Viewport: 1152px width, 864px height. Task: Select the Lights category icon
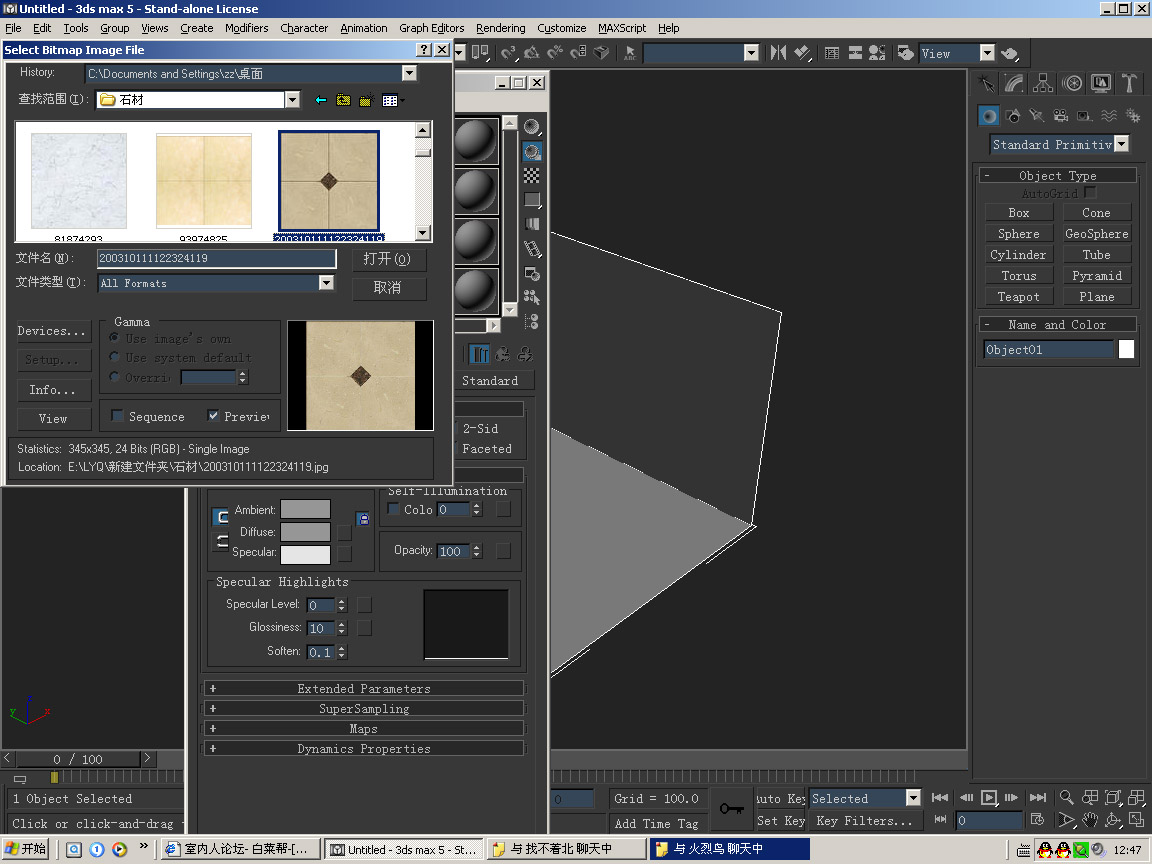[x=1037, y=116]
